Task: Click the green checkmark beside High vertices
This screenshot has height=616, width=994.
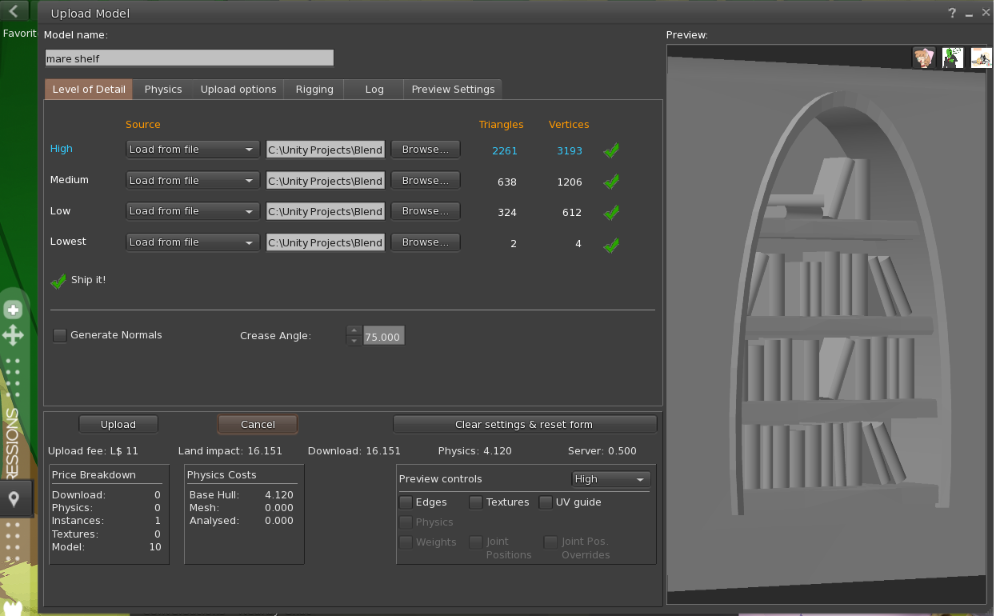Action: coord(611,150)
